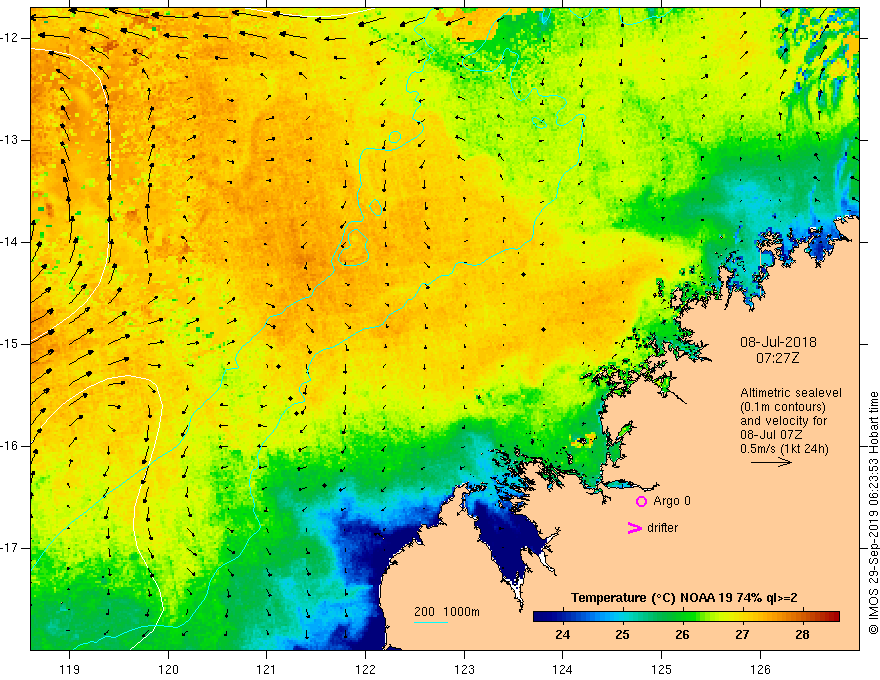Click the 0.5m/s velocity scale arrow
This screenshot has height=680, width=880.
(x=771, y=462)
